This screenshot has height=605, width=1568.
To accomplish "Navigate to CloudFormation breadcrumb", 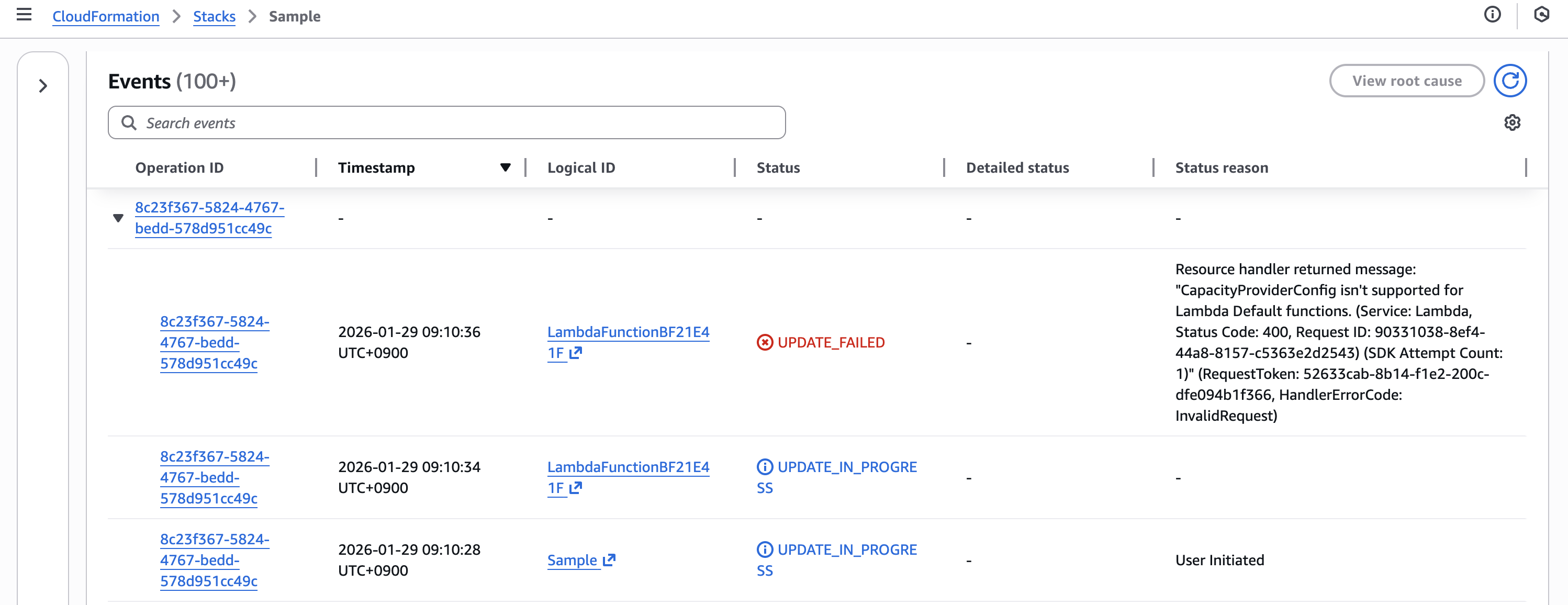I will (x=106, y=16).
